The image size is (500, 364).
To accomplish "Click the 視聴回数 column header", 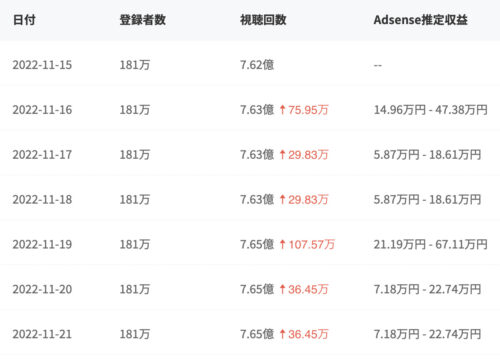I will click(263, 20).
